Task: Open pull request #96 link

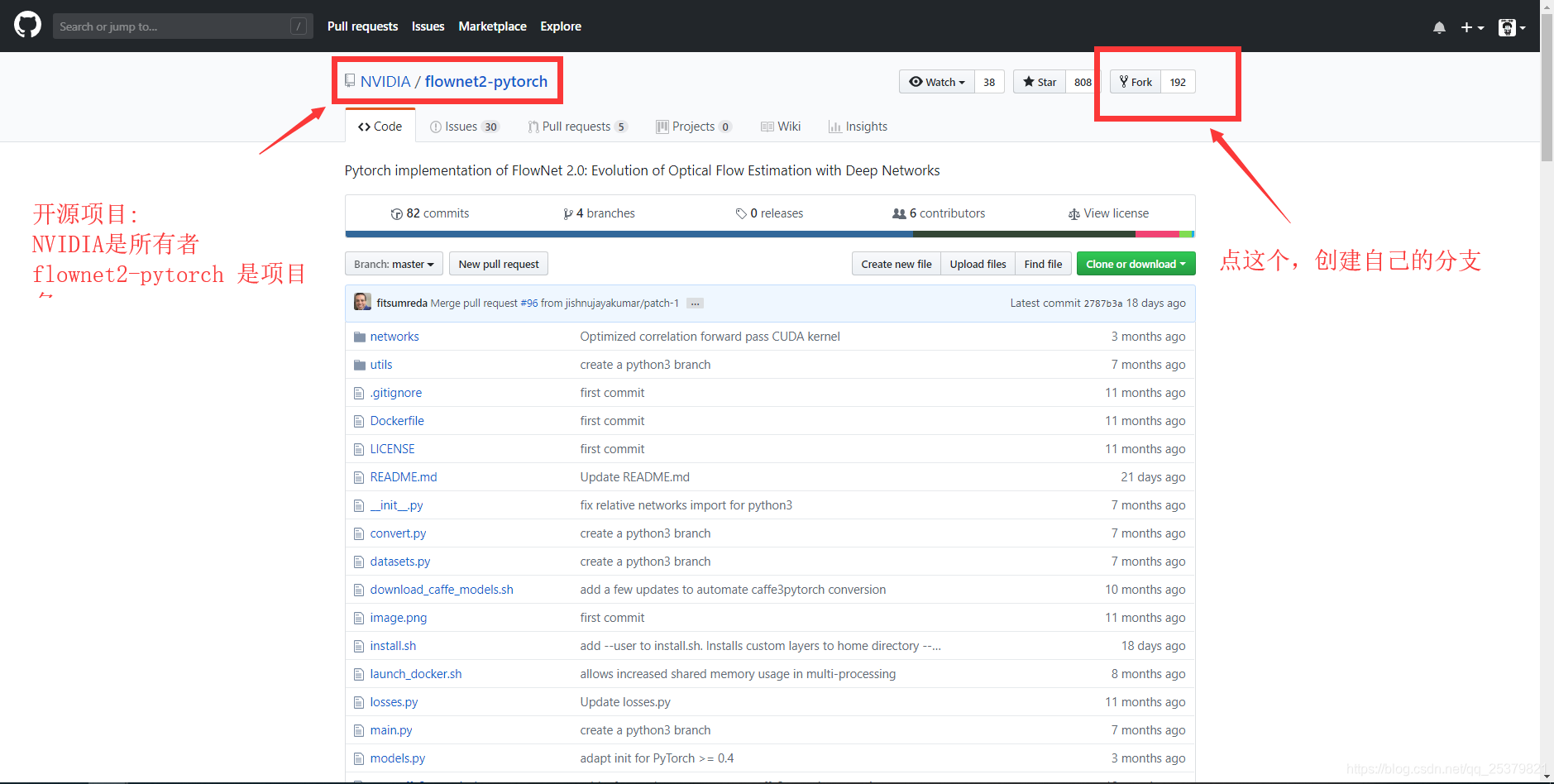Action: [529, 304]
